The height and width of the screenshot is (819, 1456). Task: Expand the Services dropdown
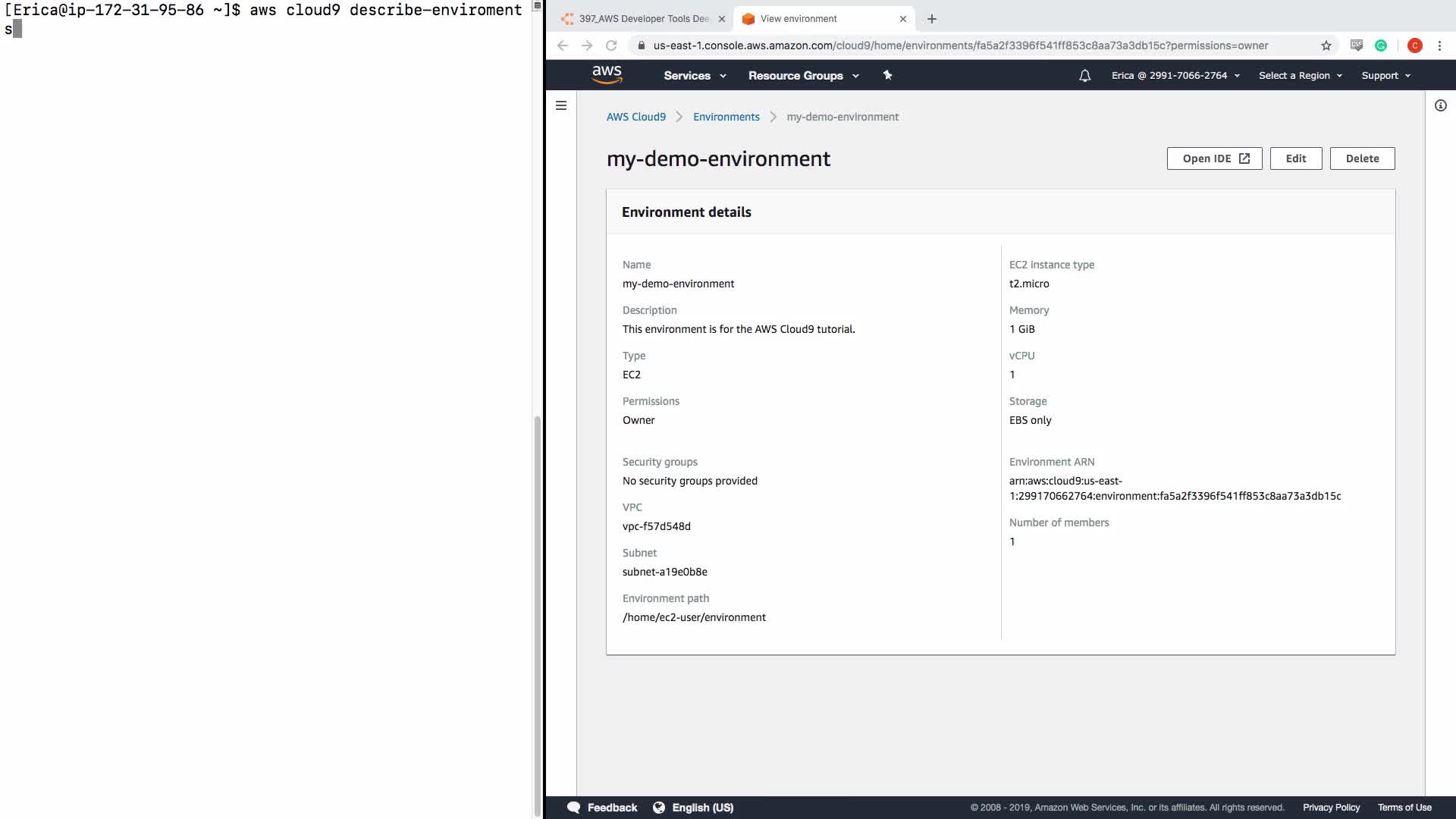click(x=695, y=76)
